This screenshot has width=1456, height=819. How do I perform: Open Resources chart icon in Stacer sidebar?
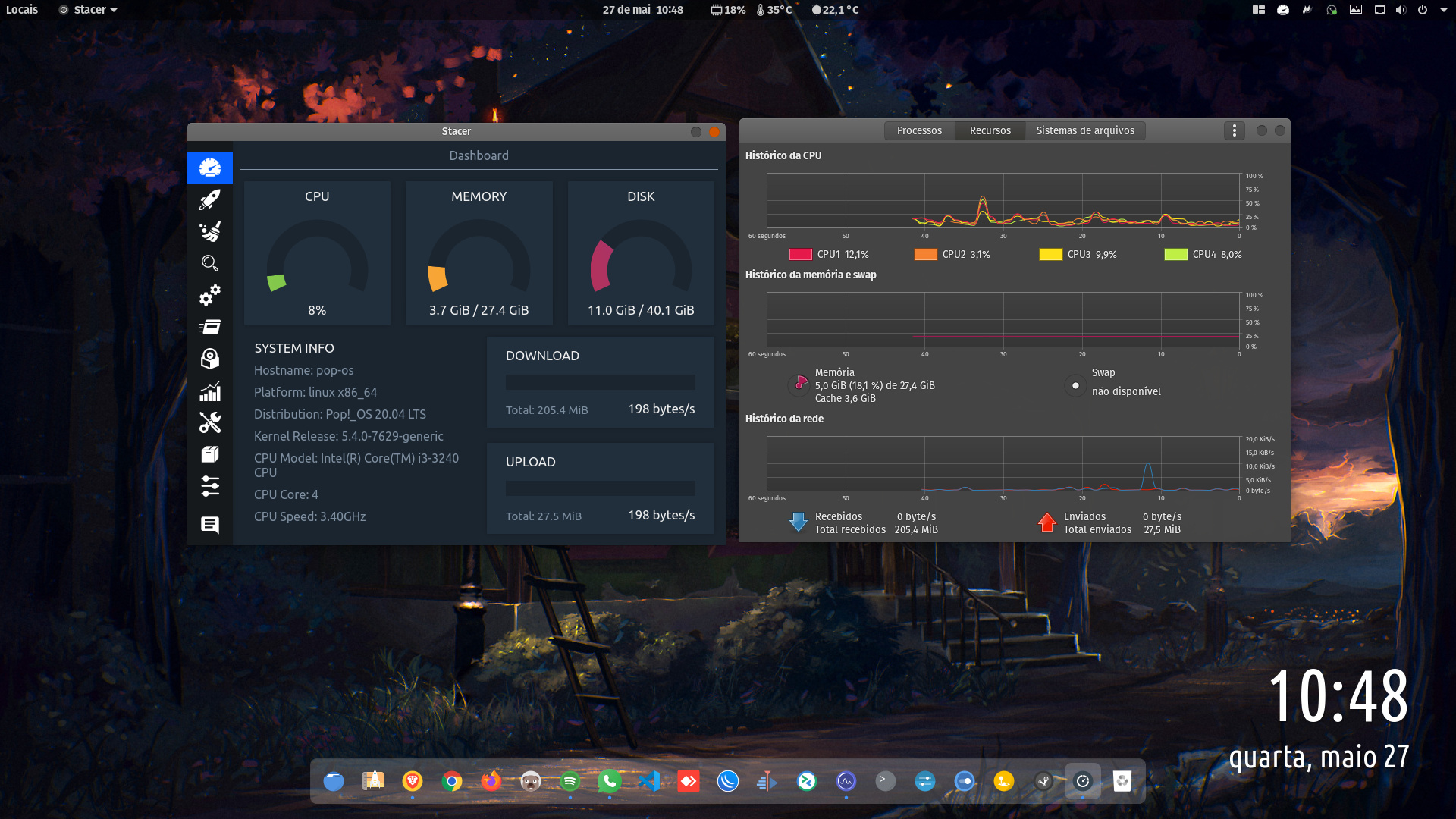tap(210, 391)
